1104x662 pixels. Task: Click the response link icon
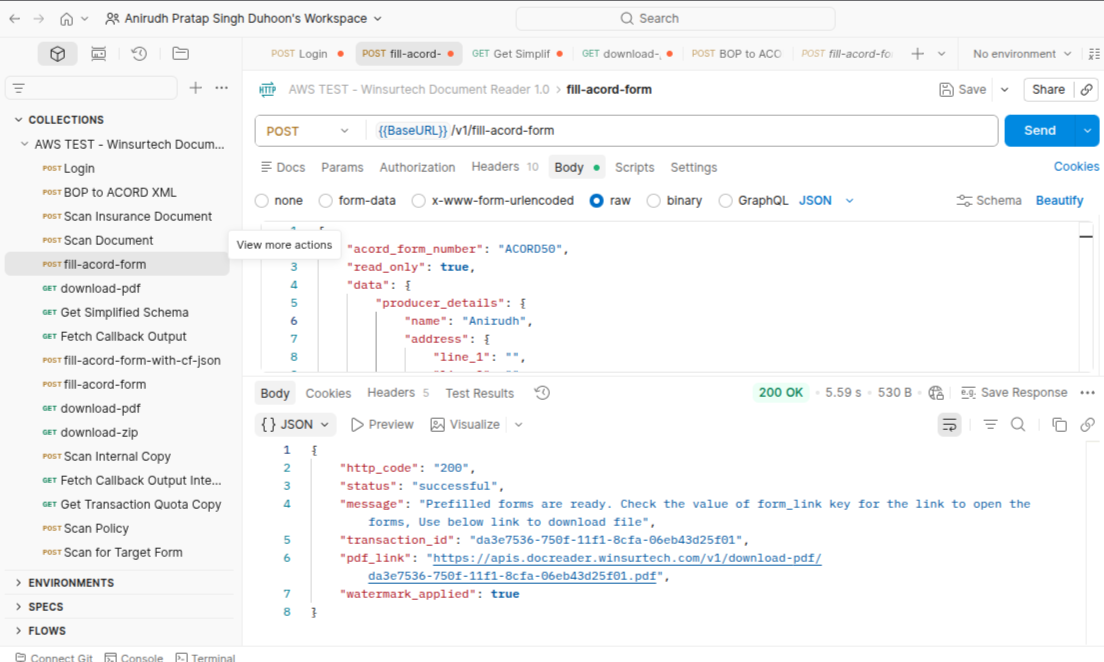pos(1088,425)
